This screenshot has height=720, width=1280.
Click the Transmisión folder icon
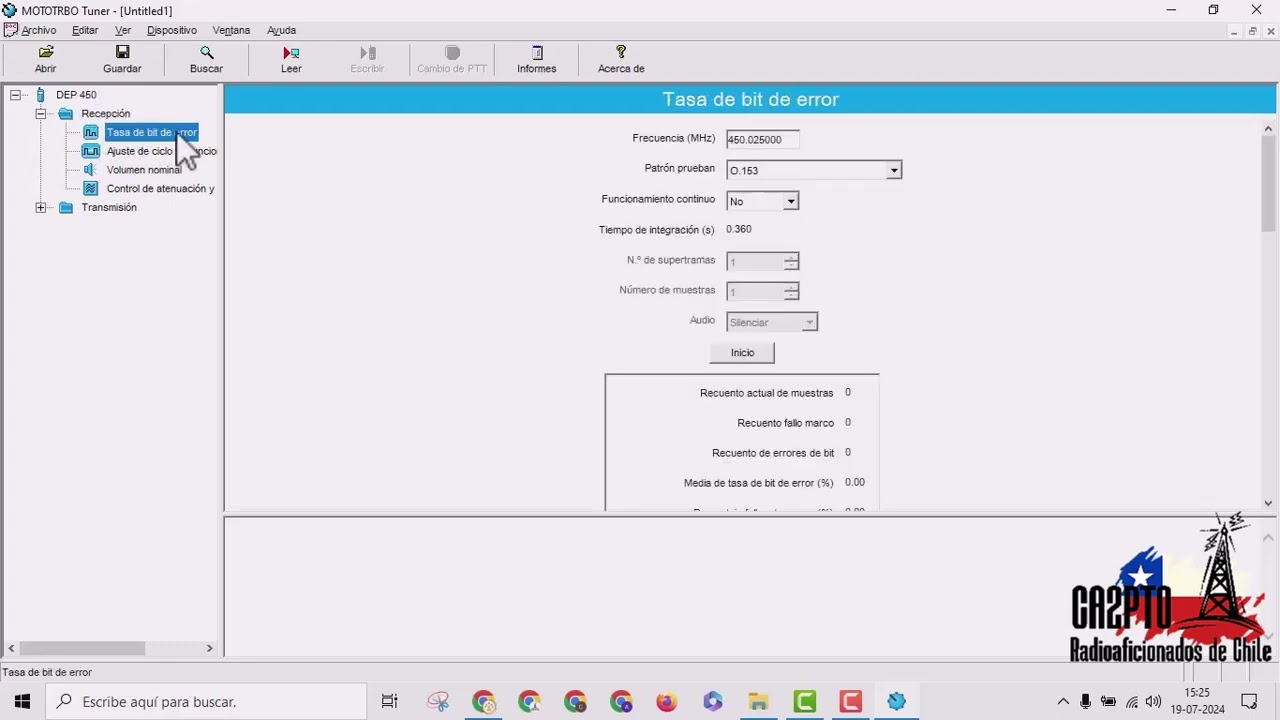pos(66,208)
